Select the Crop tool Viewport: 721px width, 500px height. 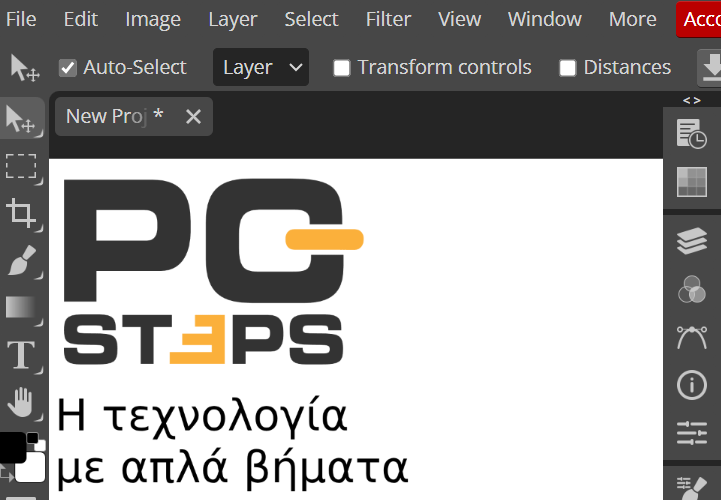[22, 213]
